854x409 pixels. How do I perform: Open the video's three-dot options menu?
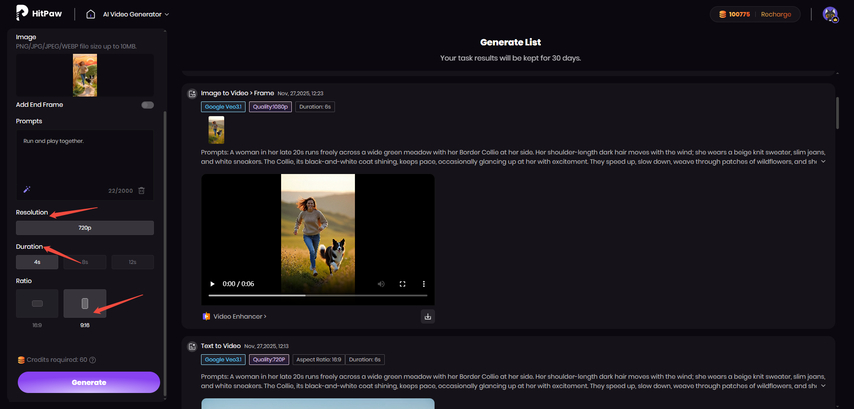pos(424,284)
